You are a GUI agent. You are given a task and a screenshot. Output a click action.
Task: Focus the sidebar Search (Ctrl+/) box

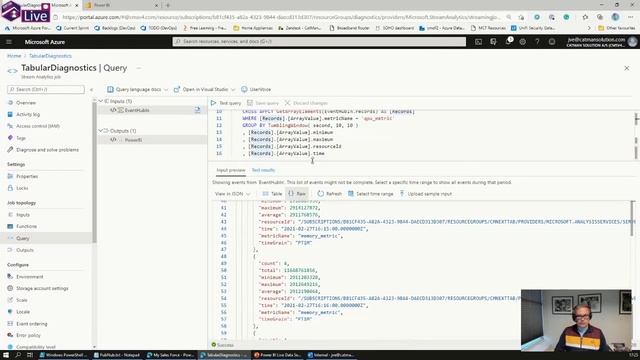[x=46, y=89]
